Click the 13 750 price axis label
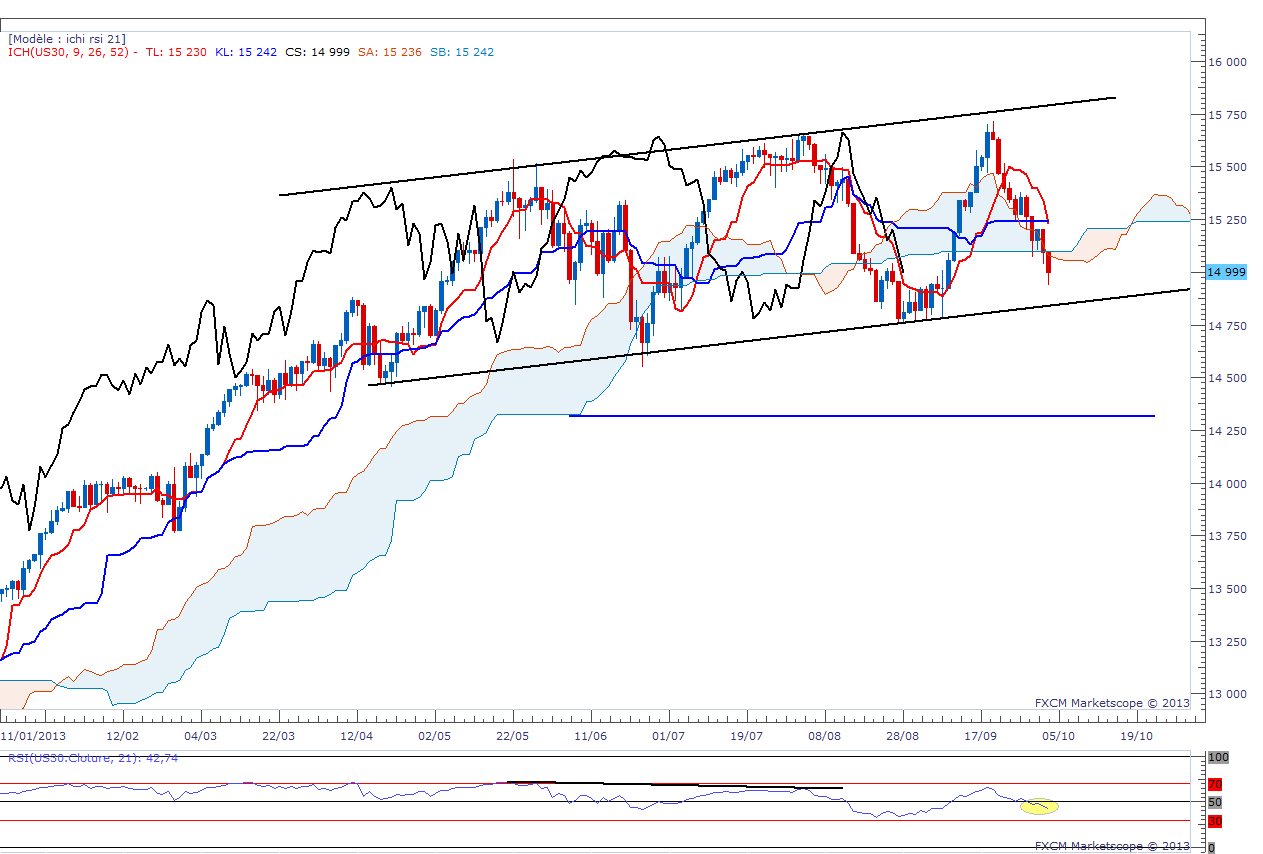The width and height of the screenshot is (1263, 854). point(1227,536)
